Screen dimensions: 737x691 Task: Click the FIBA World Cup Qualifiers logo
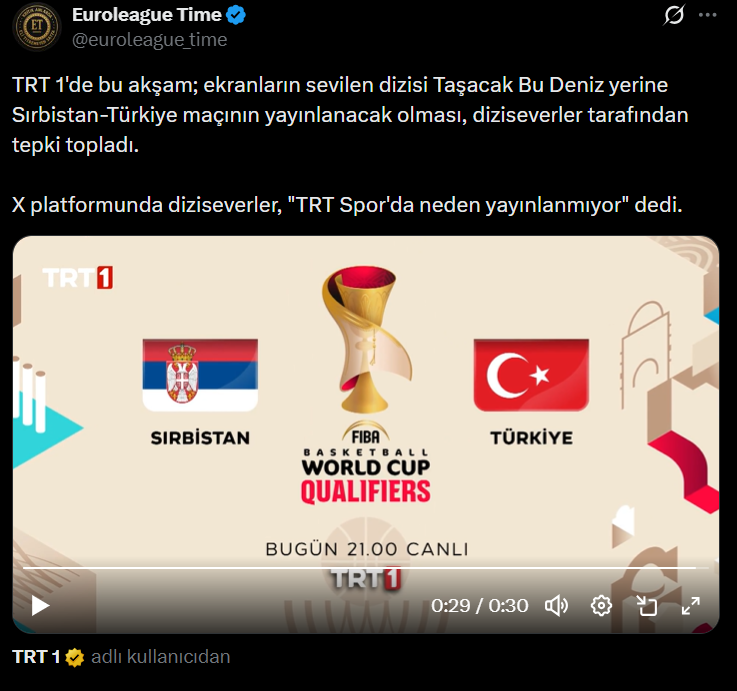(x=366, y=385)
